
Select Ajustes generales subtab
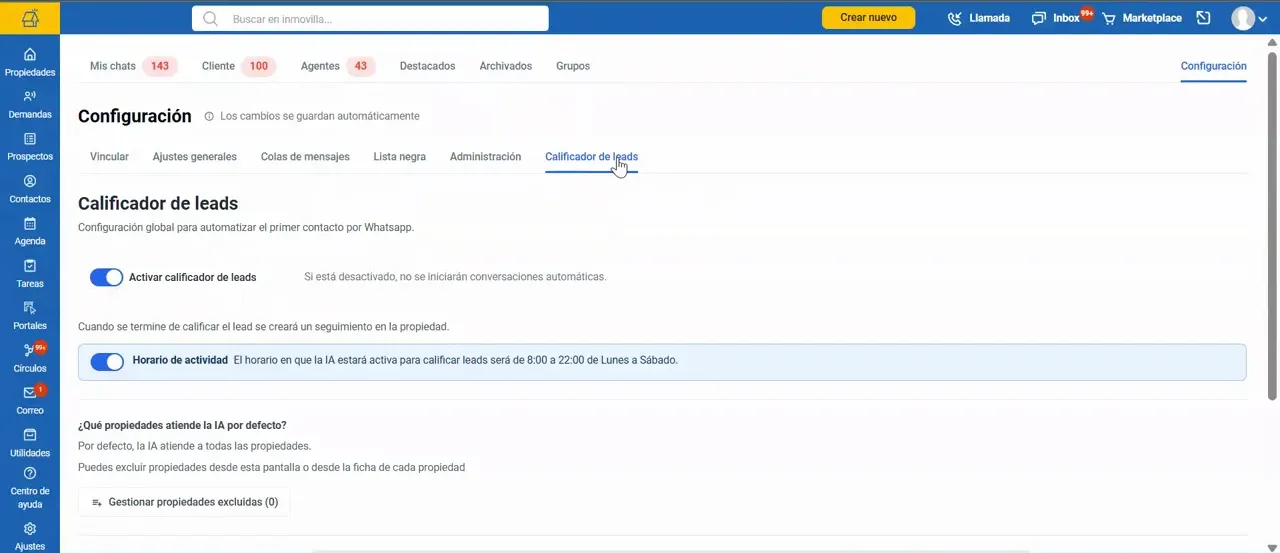195,157
